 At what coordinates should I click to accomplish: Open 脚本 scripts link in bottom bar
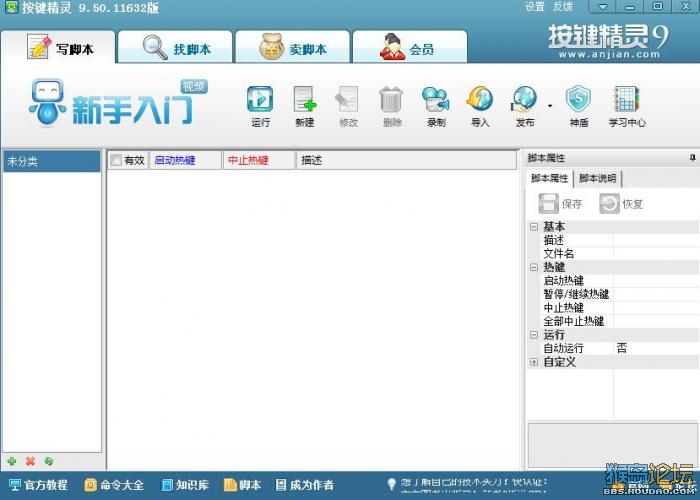242,485
